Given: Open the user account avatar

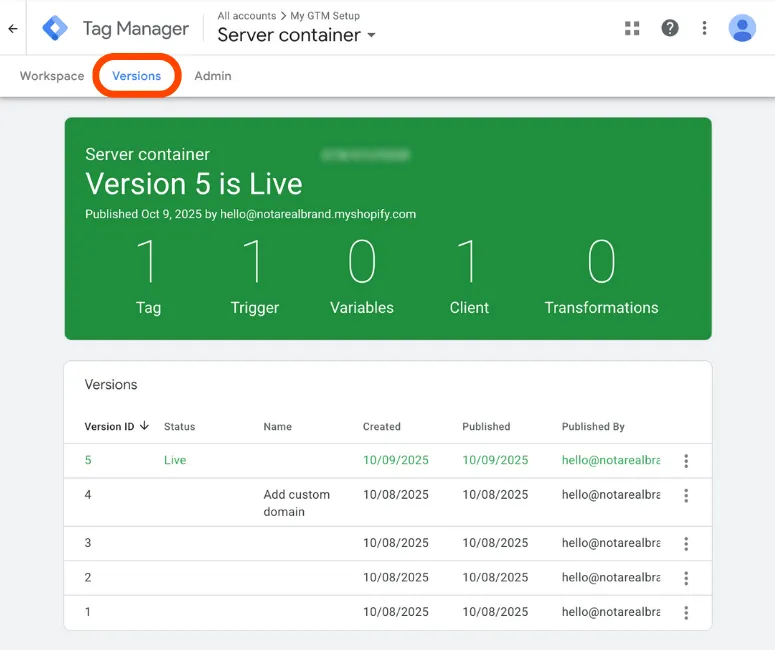Looking at the screenshot, I should click(x=742, y=28).
